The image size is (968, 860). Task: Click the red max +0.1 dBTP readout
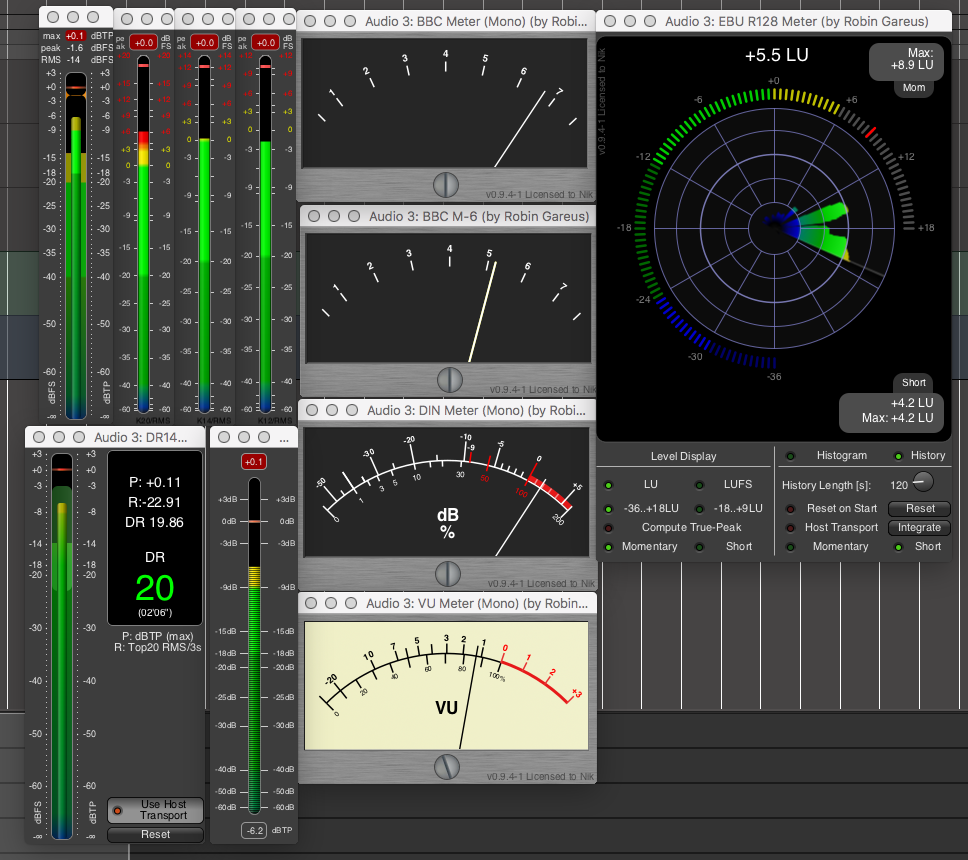tap(75, 37)
